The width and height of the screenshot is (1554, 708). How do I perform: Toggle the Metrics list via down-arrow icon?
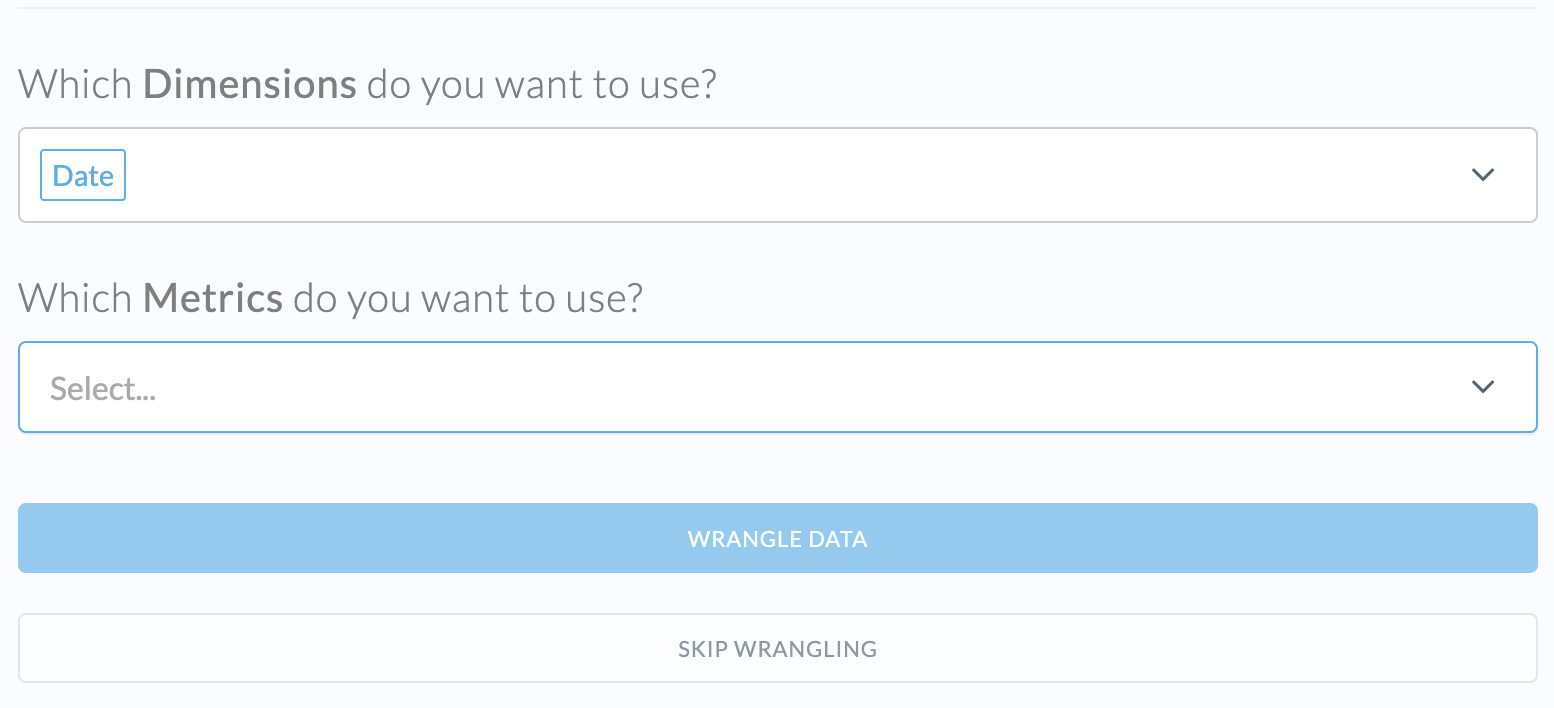coord(1482,387)
